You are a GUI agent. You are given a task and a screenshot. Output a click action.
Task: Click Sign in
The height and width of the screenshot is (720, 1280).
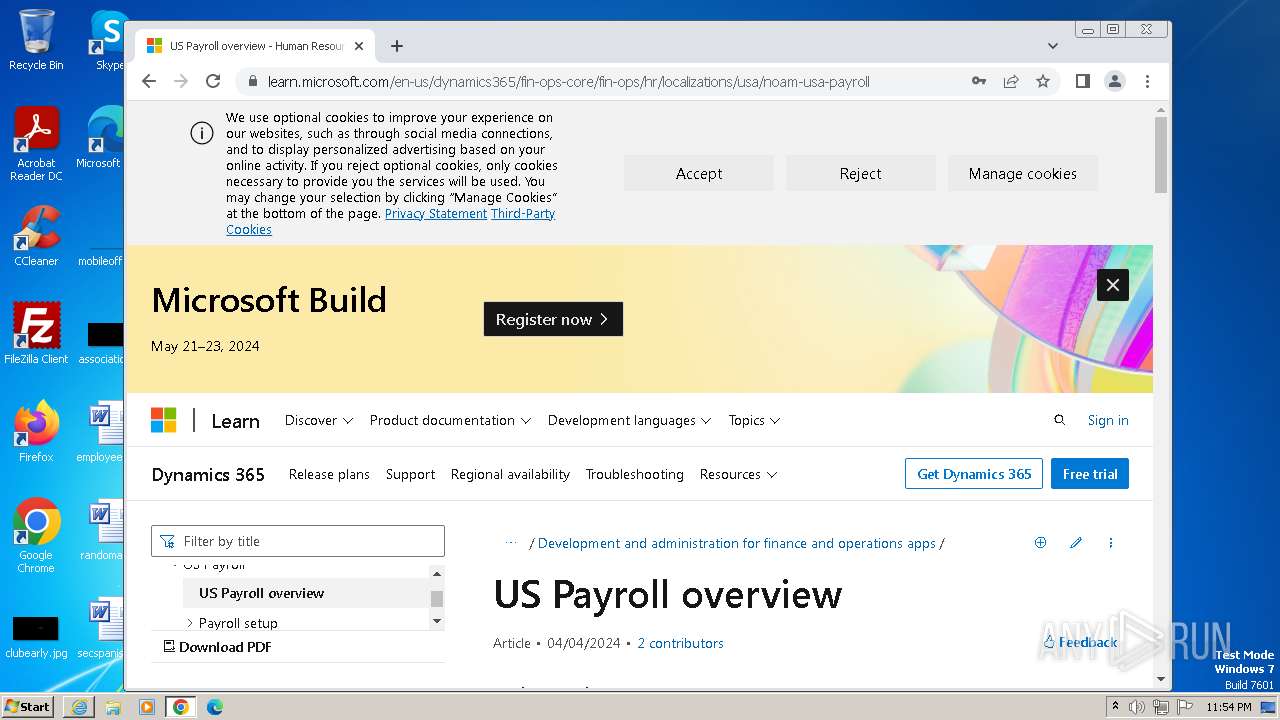point(1108,421)
